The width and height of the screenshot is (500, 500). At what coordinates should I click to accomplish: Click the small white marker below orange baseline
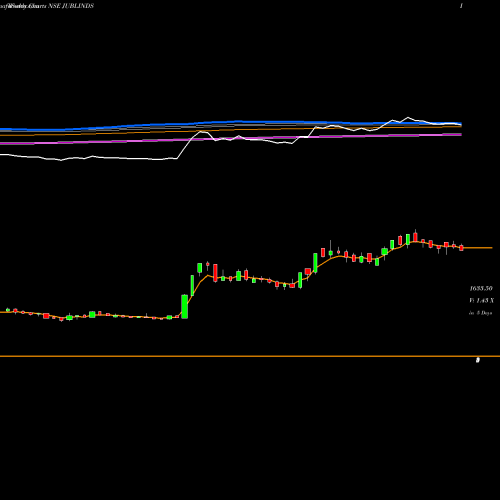[x=478, y=360]
